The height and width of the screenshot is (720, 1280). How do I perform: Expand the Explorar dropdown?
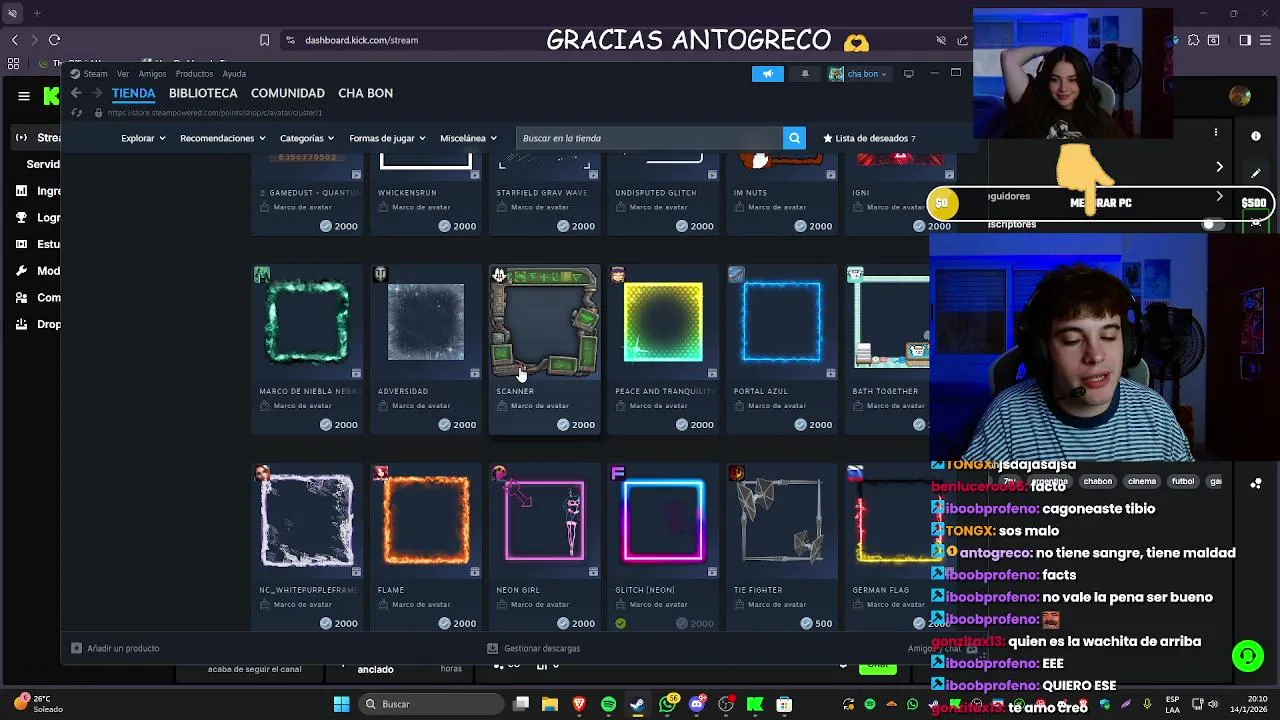[143, 138]
